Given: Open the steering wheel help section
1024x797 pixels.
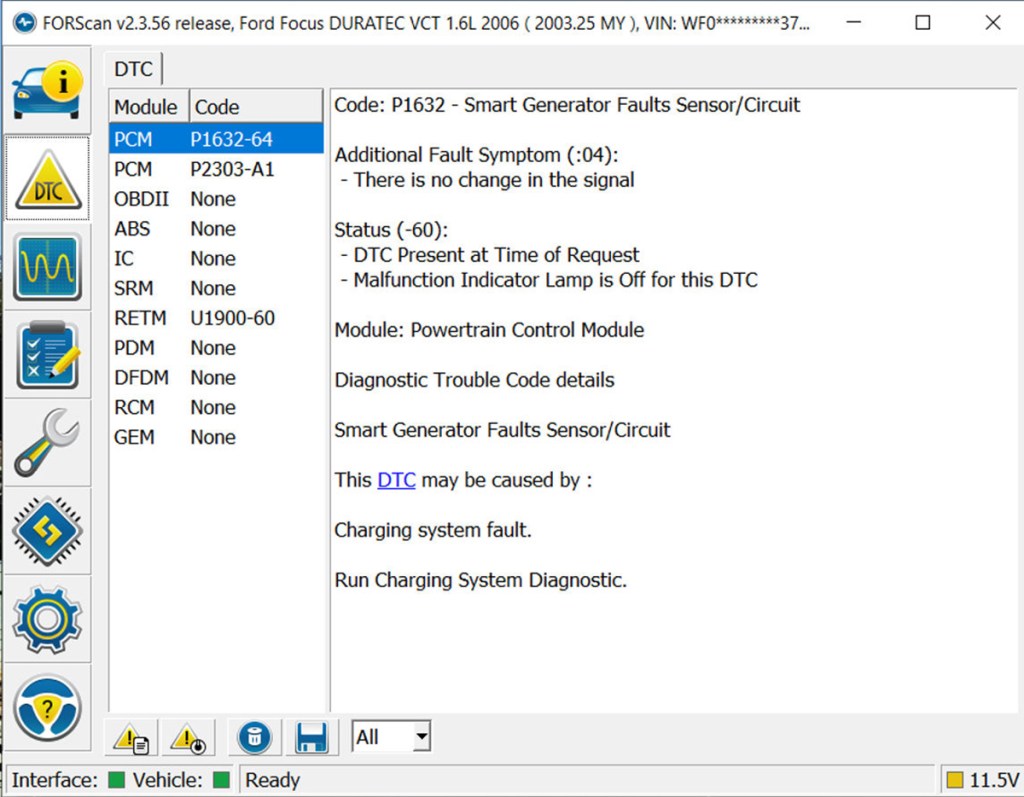Looking at the screenshot, I should pyautogui.click(x=47, y=706).
